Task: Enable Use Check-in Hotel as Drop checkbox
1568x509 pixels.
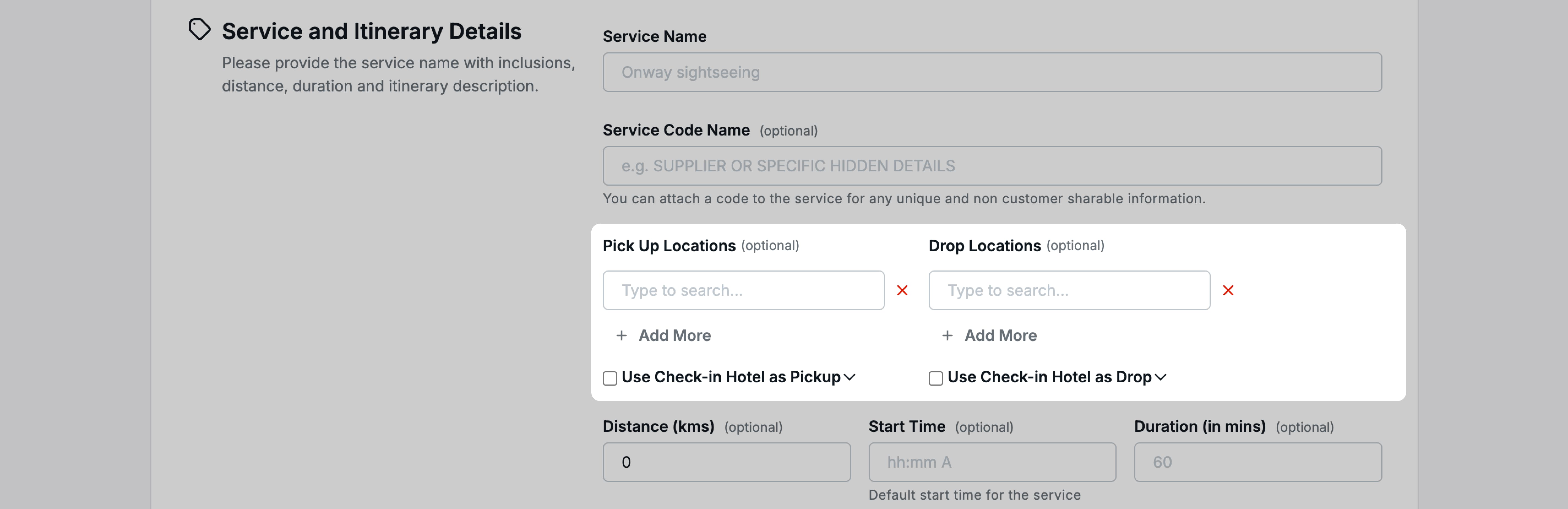Action: (x=936, y=378)
